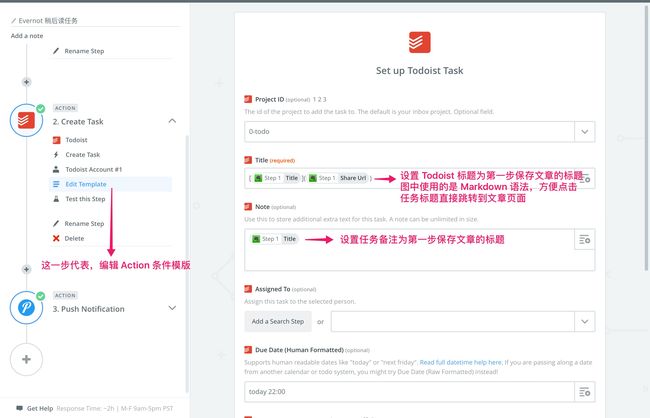Click Add a note text
The image size is (650, 418).
[x=27, y=36]
